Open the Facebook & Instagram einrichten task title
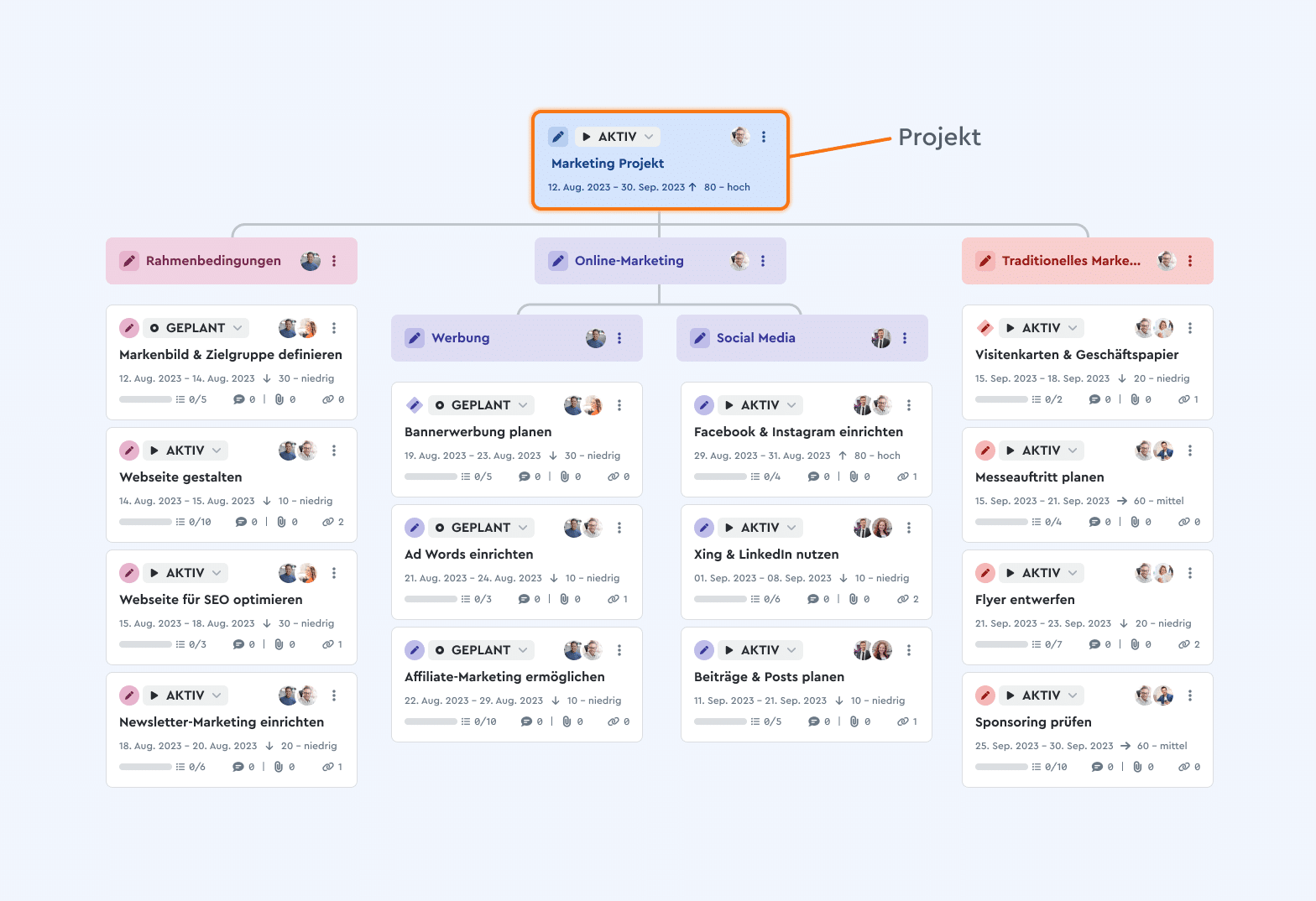 [798, 432]
